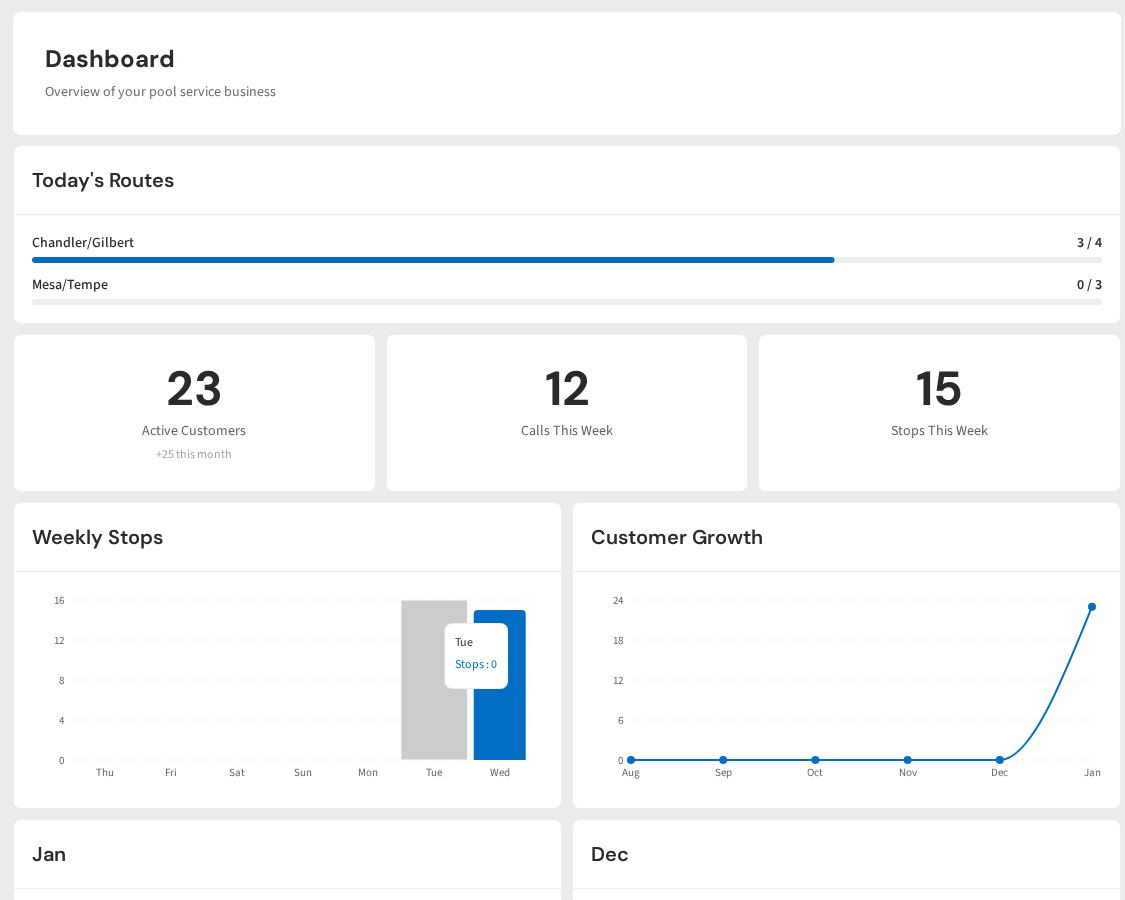
Task: Click the December data point on Customer Growth
Action: pyautogui.click(x=999, y=759)
